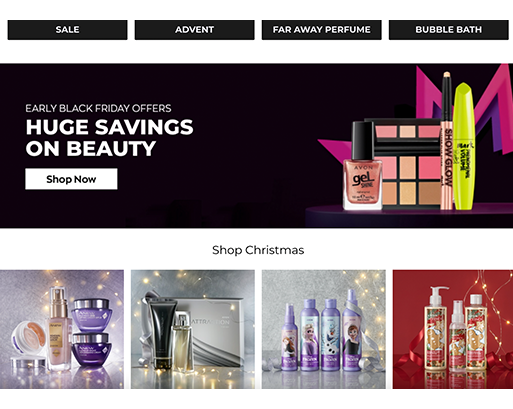
Task: Click the Avon Gel Shine nail polish
Action: tap(362, 166)
